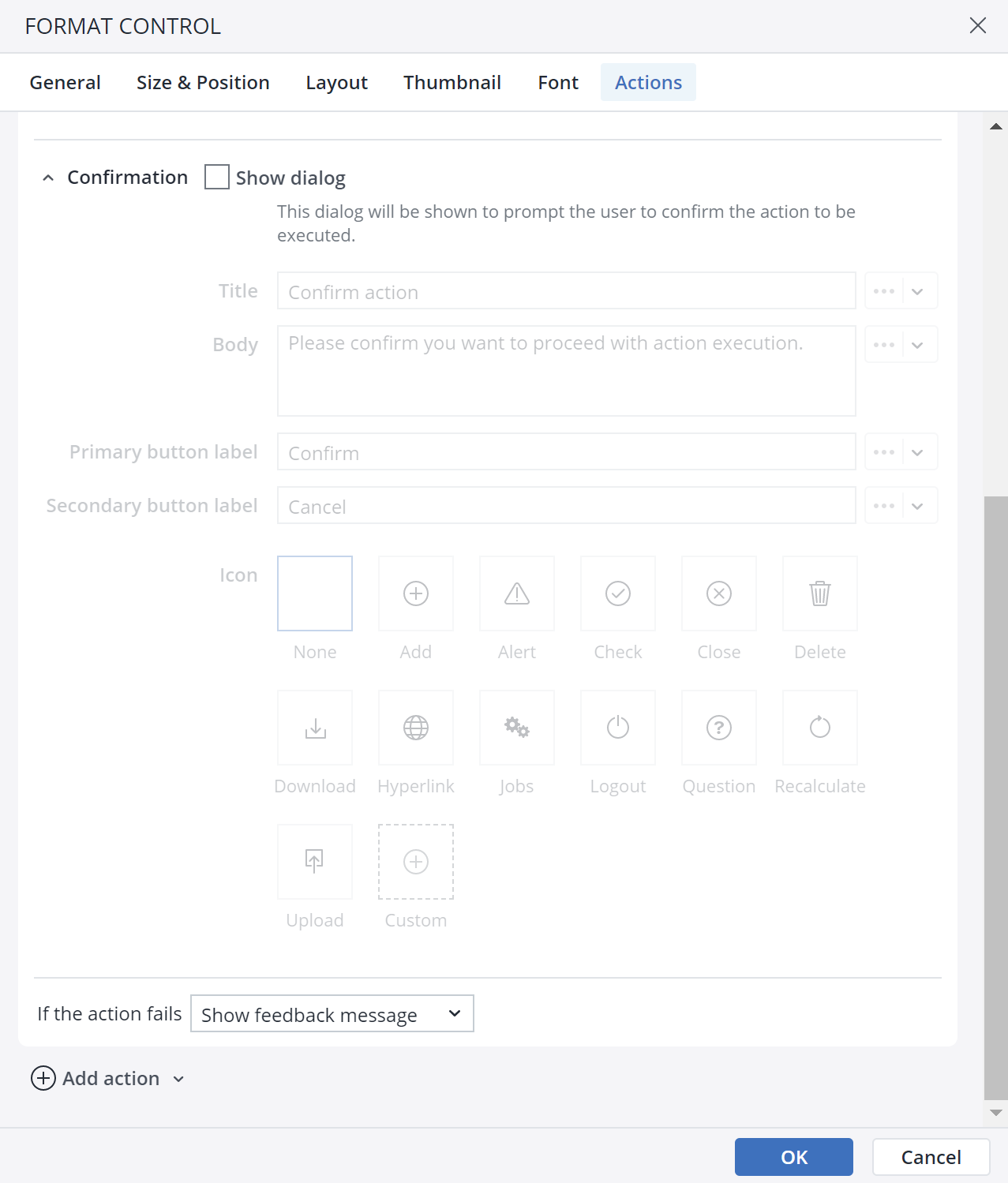This screenshot has height=1183, width=1008.
Task: Click Secondary button label ellipsis button
Action: tap(884, 506)
